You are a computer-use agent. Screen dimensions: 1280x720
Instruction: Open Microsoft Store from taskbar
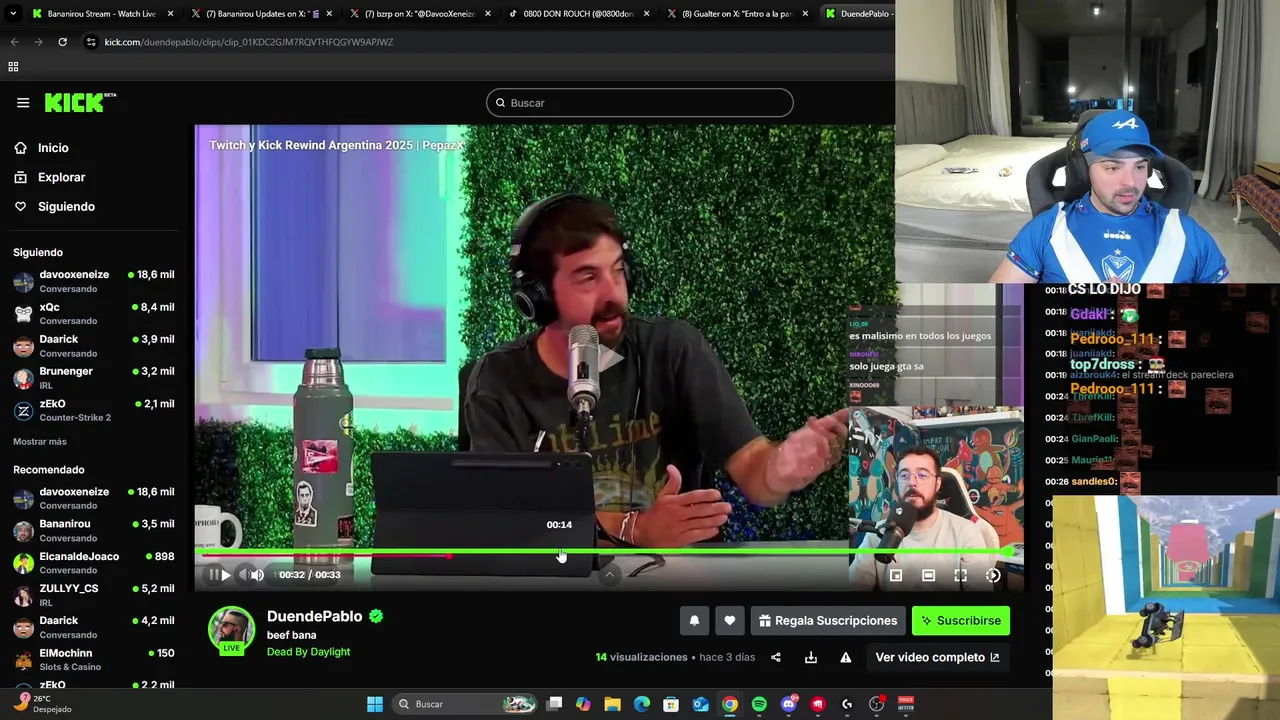(671, 704)
